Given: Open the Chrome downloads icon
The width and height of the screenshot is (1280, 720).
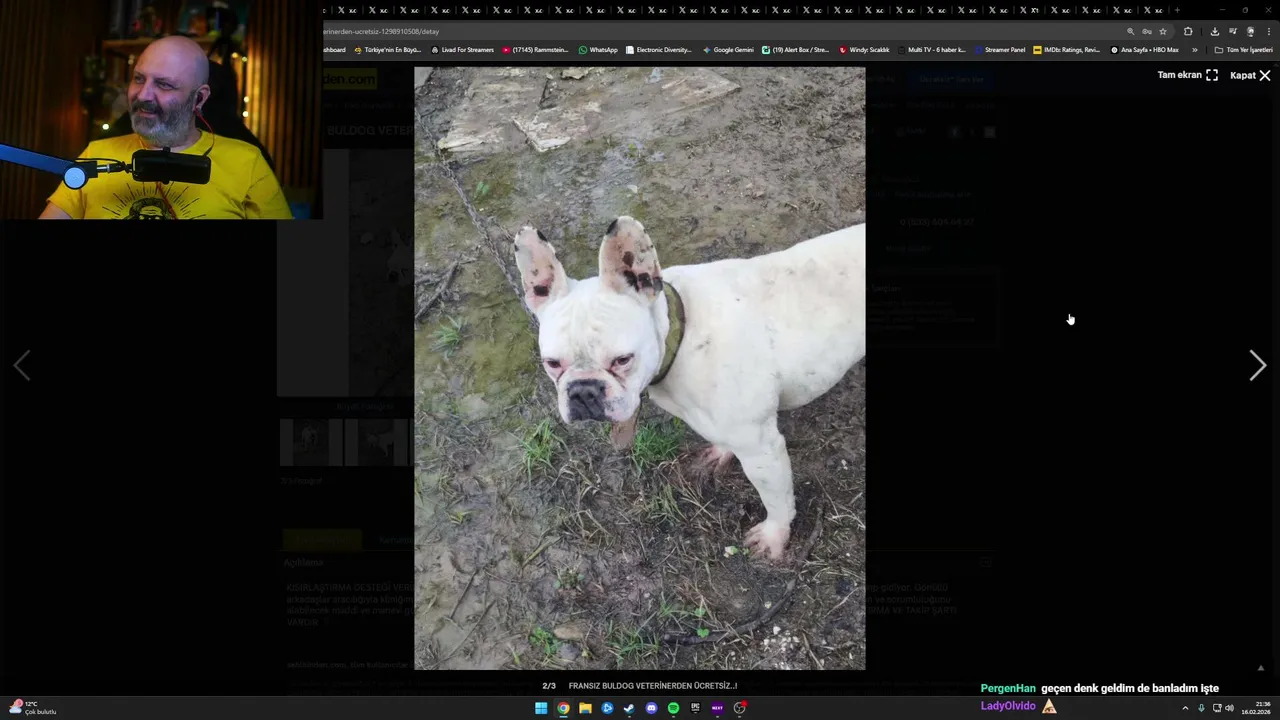Looking at the screenshot, I should (x=1215, y=31).
